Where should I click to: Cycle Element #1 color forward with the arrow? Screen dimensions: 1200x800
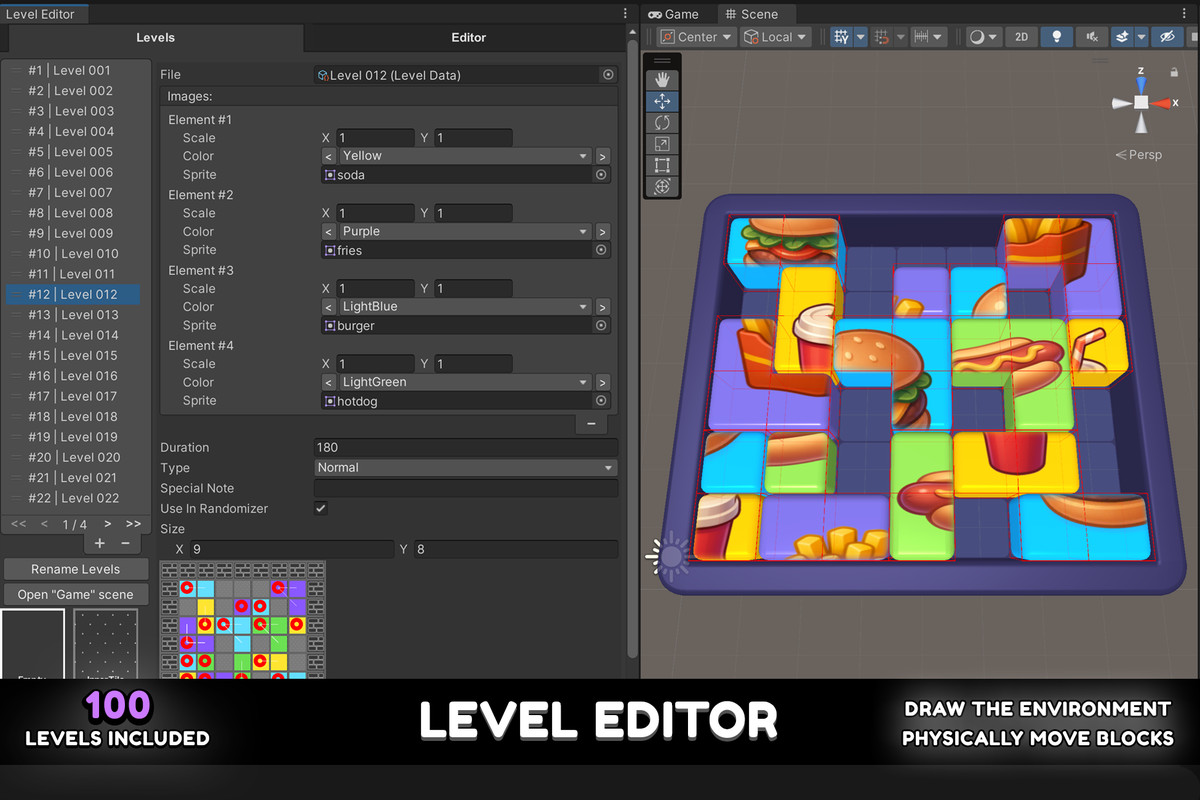point(600,156)
